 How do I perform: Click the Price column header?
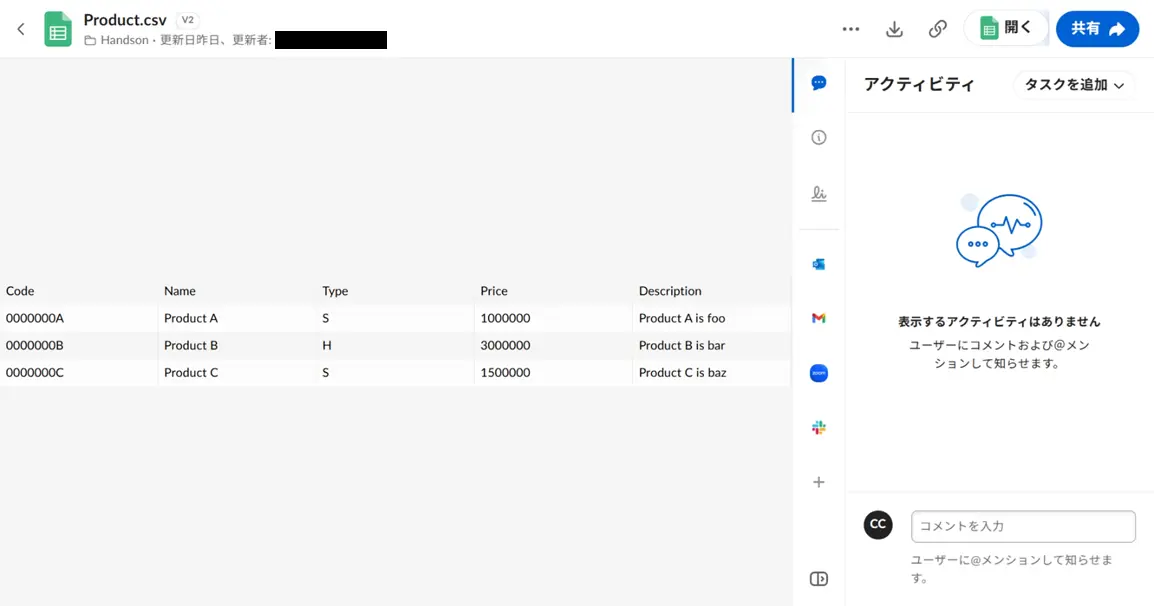click(553, 291)
